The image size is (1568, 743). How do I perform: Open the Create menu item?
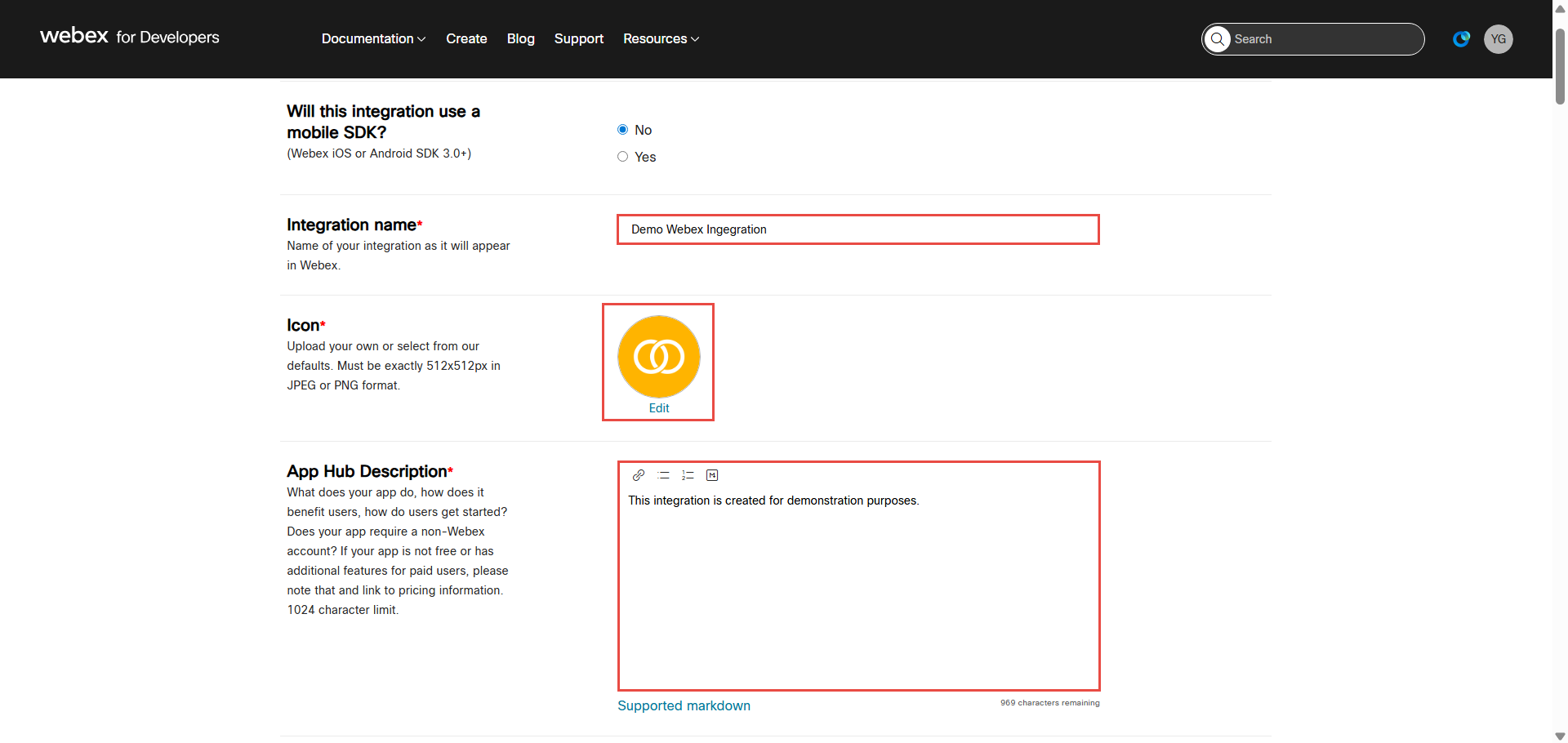466,39
